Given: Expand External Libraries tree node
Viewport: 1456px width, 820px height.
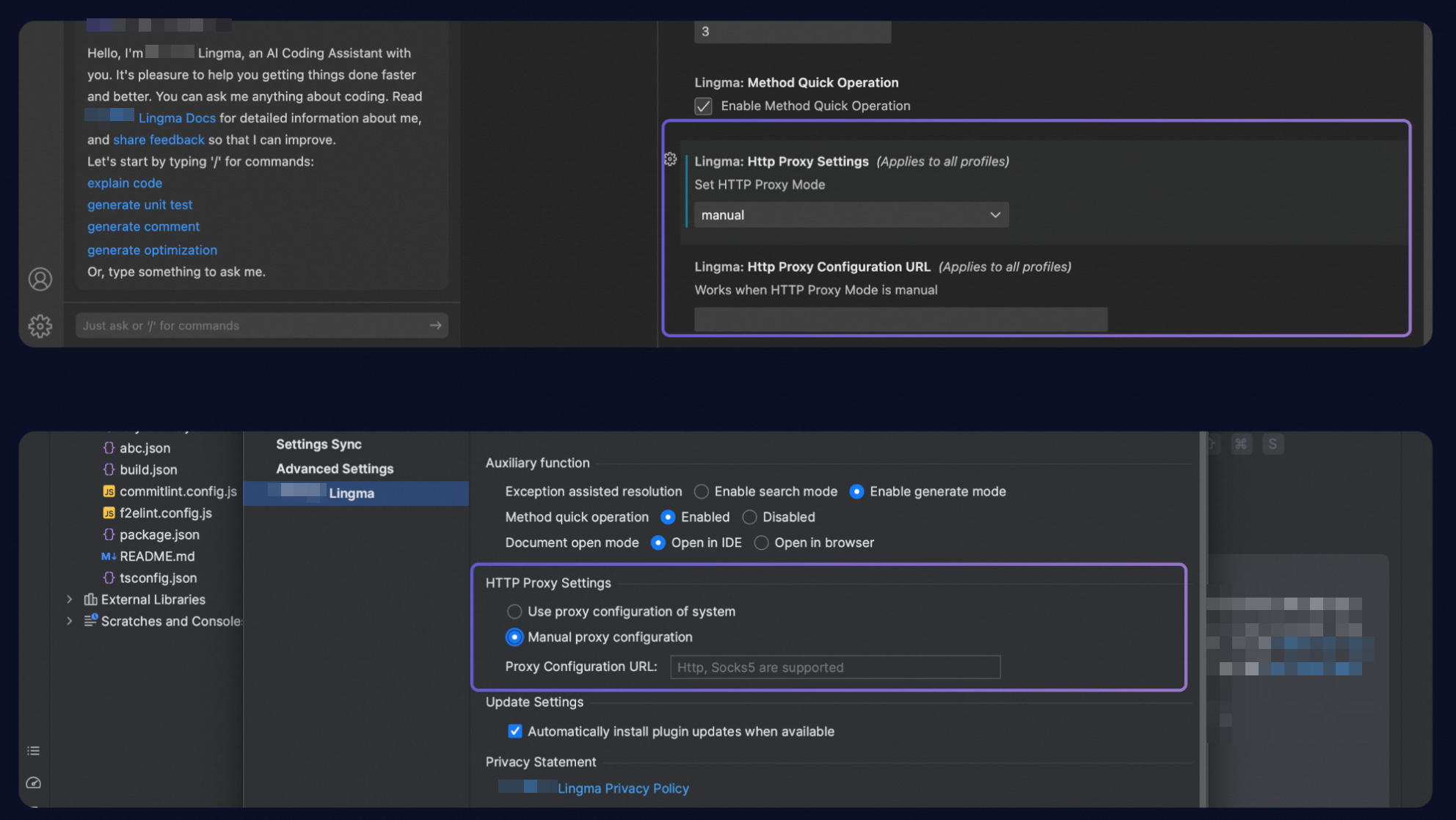Looking at the screenshot, I should (70, 600).
